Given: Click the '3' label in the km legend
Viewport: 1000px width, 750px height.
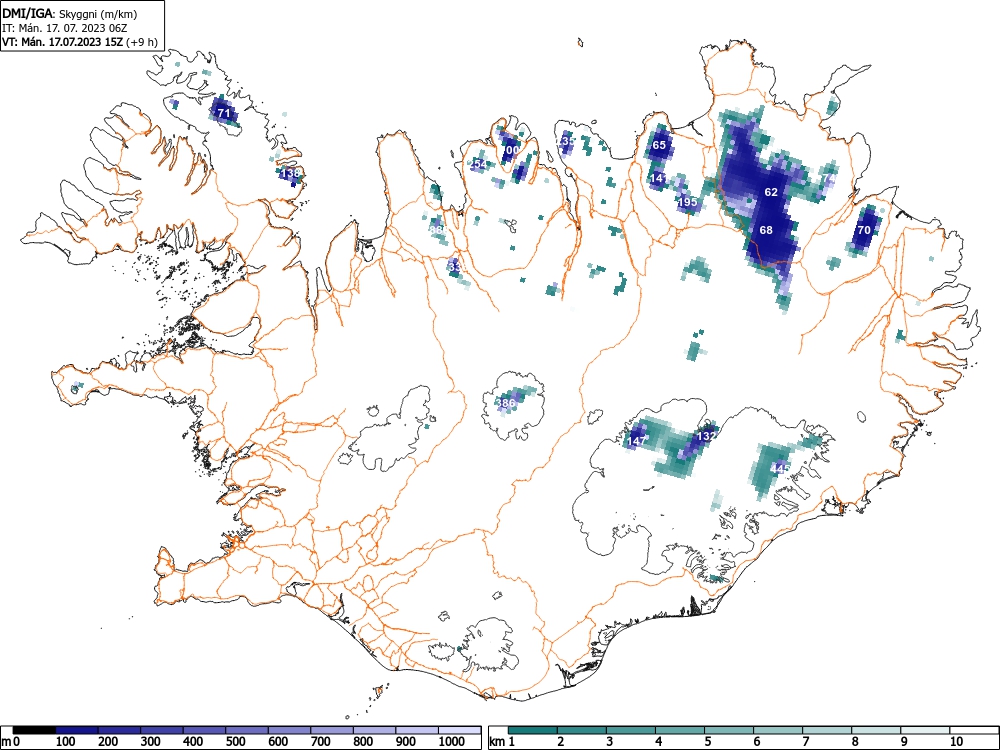Looking at the screenshot, I should tap(609, 742).
